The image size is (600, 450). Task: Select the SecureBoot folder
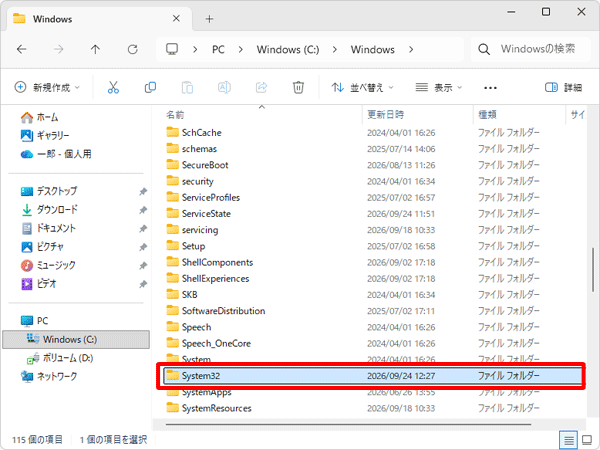[x=205, y=165]
